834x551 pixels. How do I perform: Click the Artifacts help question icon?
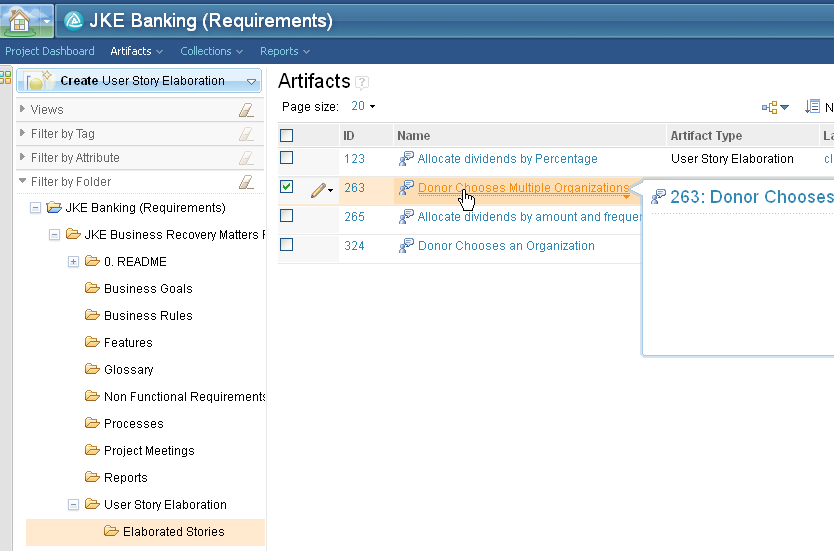click(x=362, y=82)
